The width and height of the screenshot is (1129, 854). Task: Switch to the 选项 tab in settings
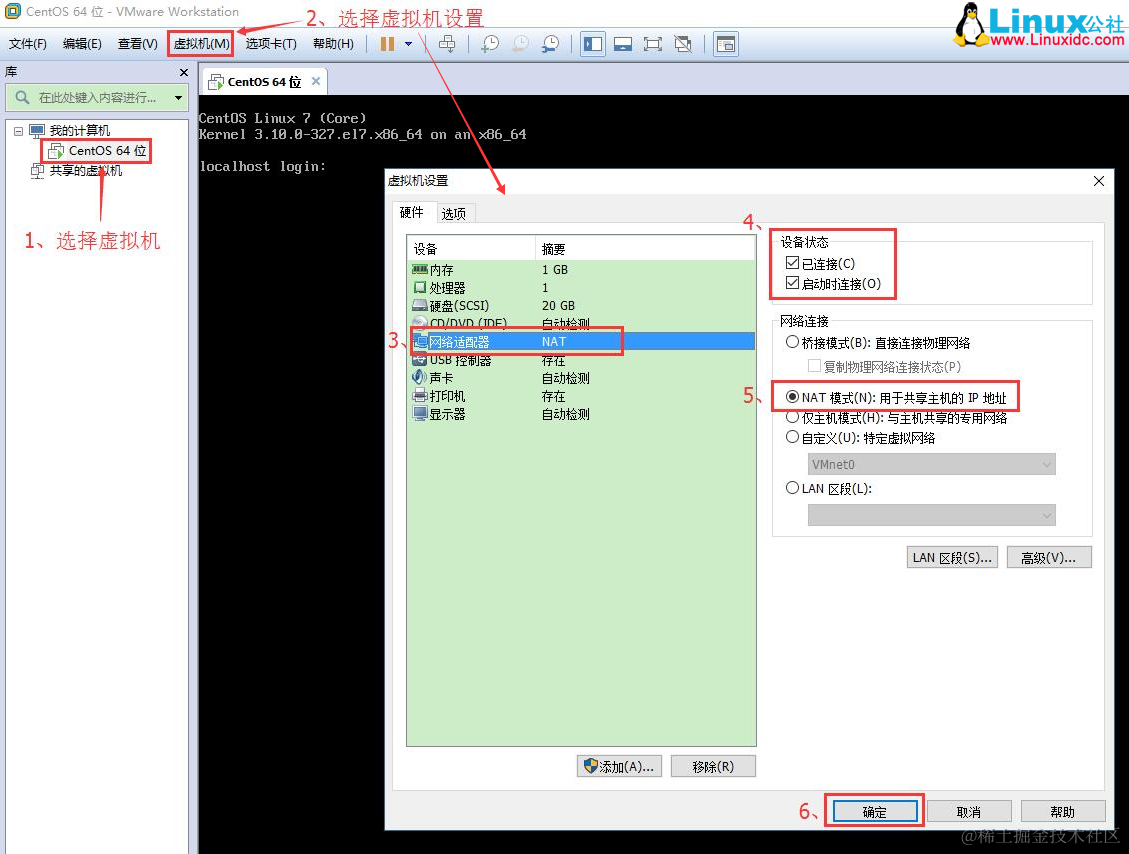tap(455, 212)
